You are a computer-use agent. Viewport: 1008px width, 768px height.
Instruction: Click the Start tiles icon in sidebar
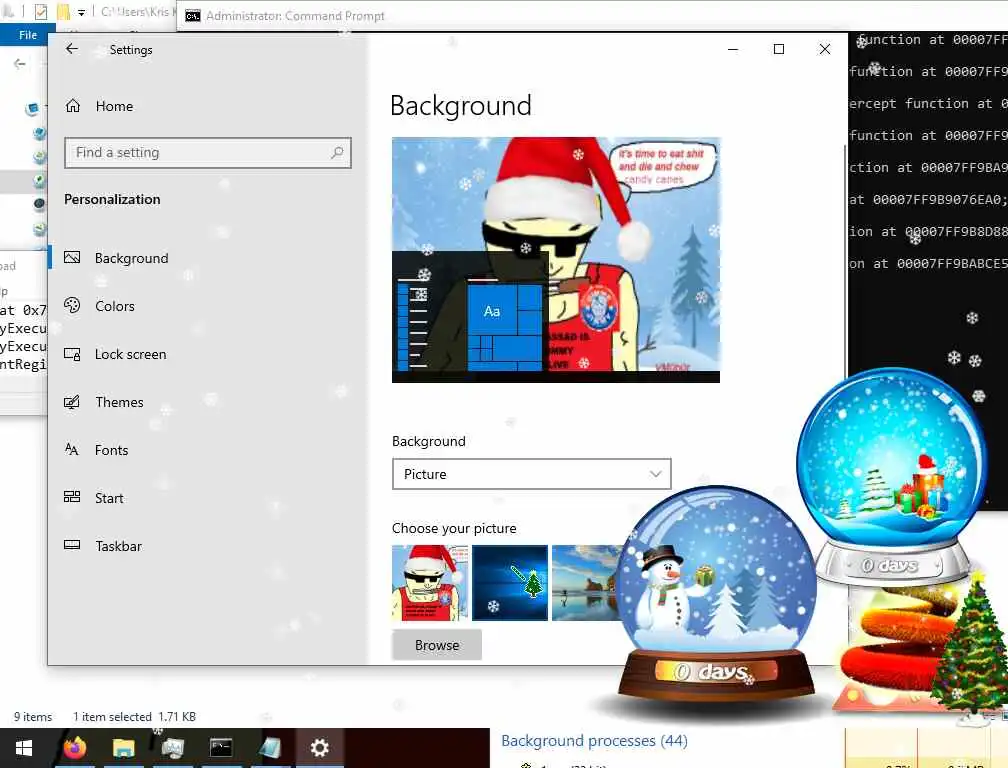(x=72, y=497)
